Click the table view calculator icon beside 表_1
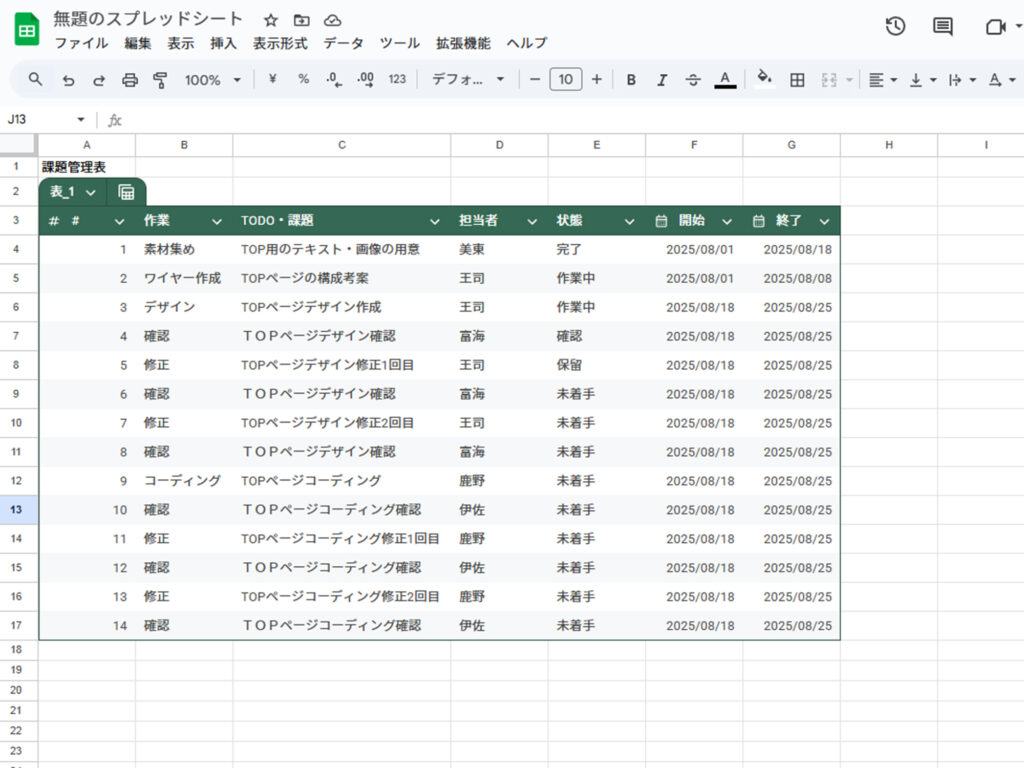 coord(126,192)
